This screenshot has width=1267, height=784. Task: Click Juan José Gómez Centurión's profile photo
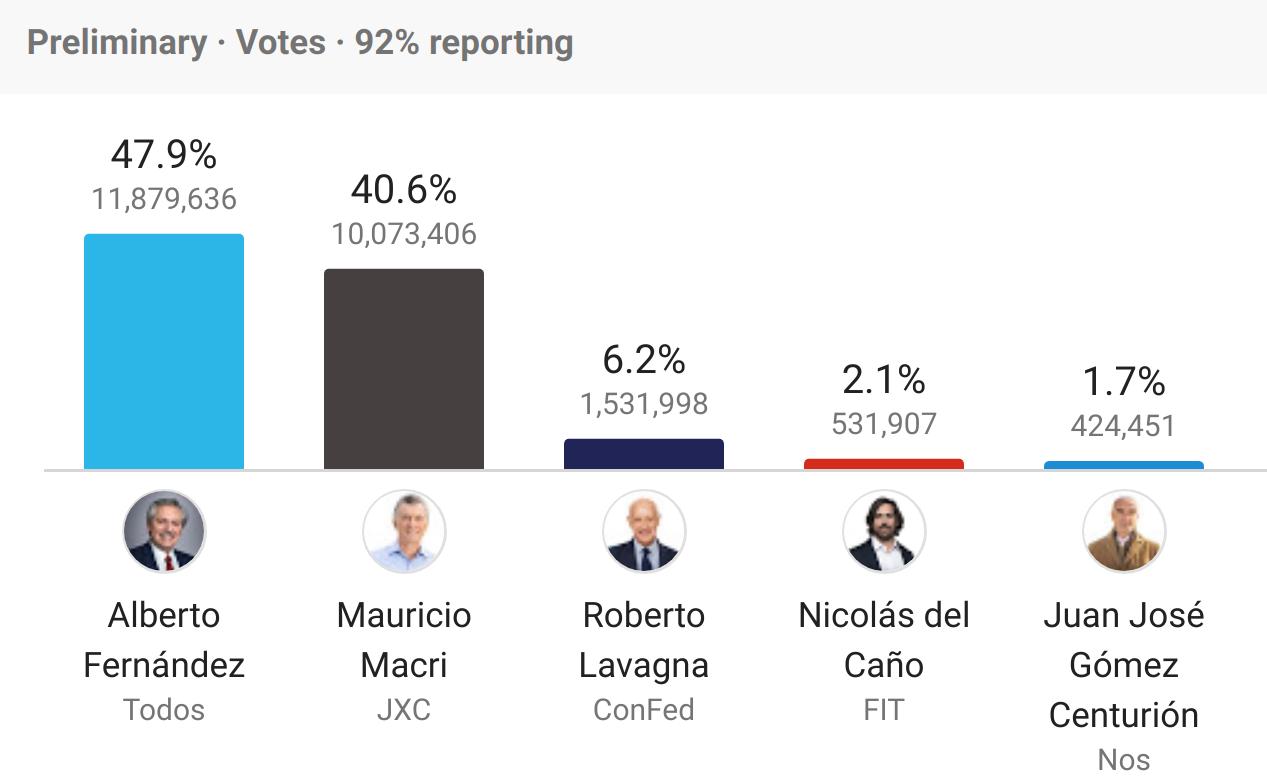coord(1124,531)
